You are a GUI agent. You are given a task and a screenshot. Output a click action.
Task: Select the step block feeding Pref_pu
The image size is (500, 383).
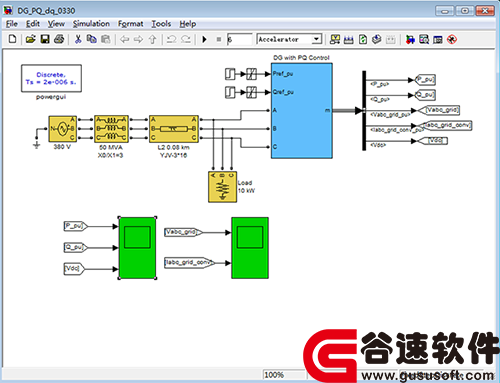click(x=230, y=74)
